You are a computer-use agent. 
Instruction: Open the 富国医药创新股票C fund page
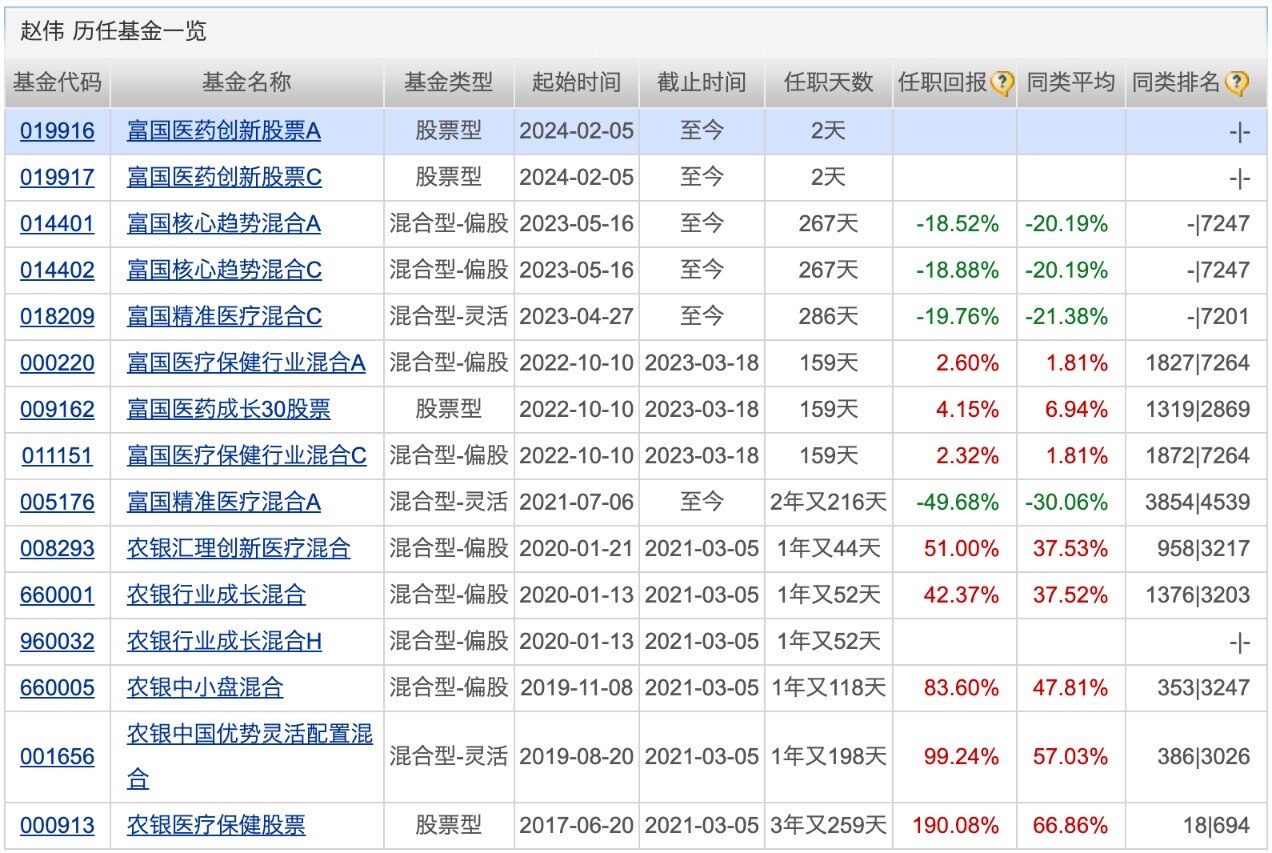[224, 177]
